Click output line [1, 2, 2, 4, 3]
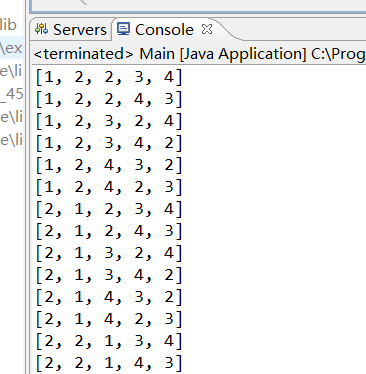This screenshot has width=366, height=374. pos(109,99)
